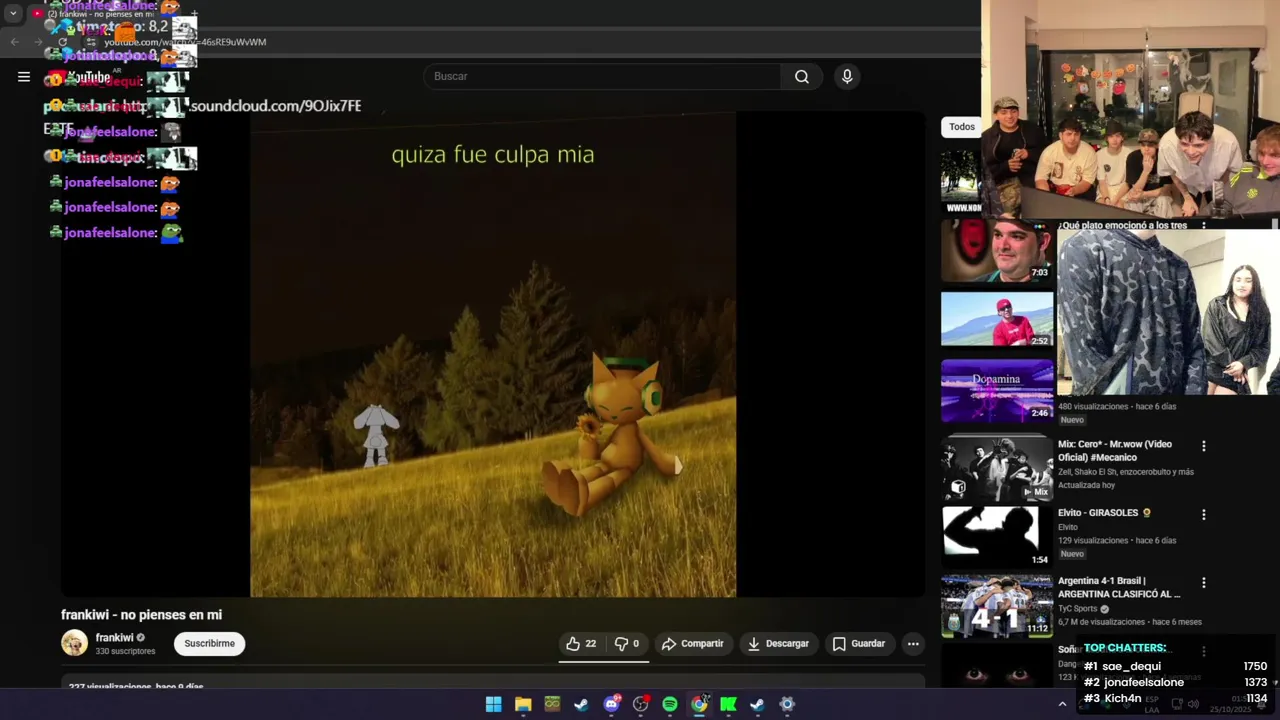Open Argentina 4-1 Brasil video title

pos(1119,587)
